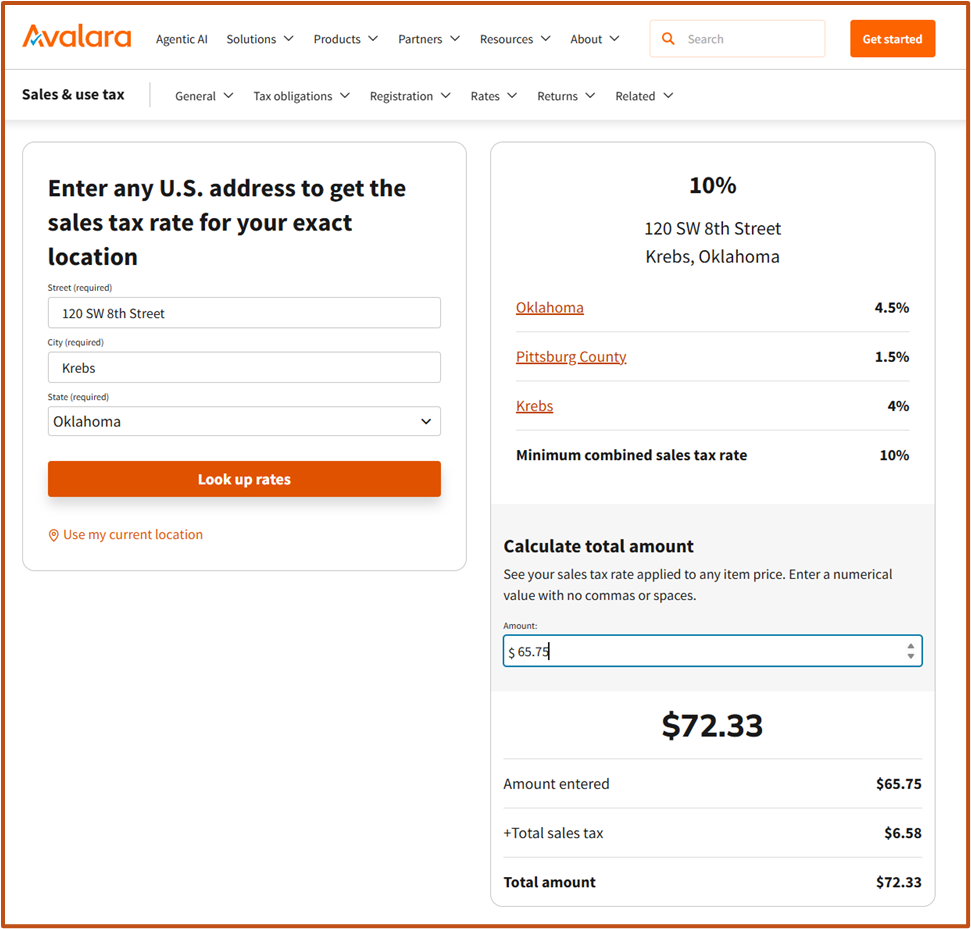Image resolution: width=971 pixels, height=929 pixels.
Task: Open the State dropdown showing Oklahoma
Action: coord(244,421)
